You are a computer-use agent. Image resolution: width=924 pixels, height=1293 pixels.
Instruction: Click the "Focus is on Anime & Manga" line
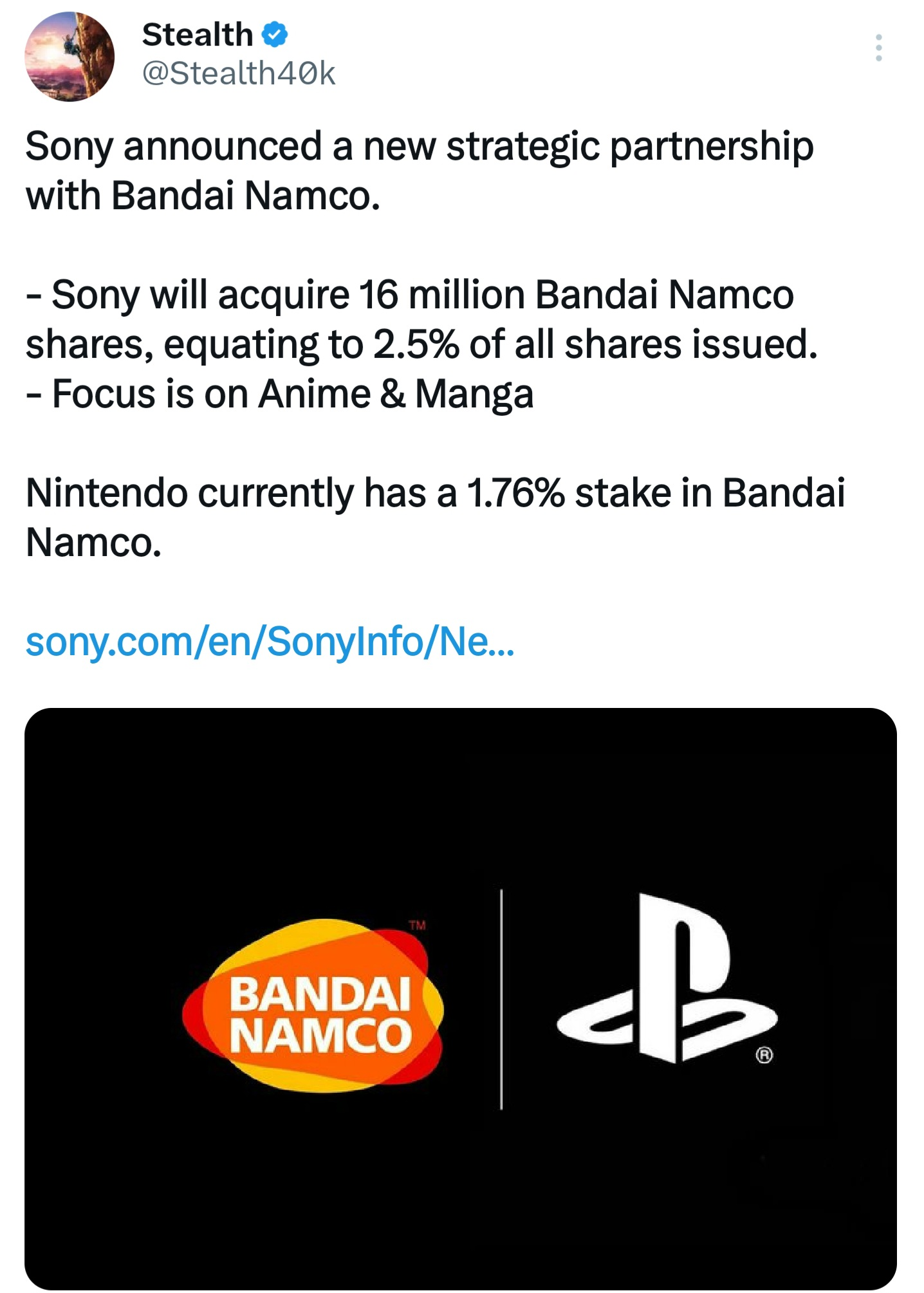[x=280, y=394]
